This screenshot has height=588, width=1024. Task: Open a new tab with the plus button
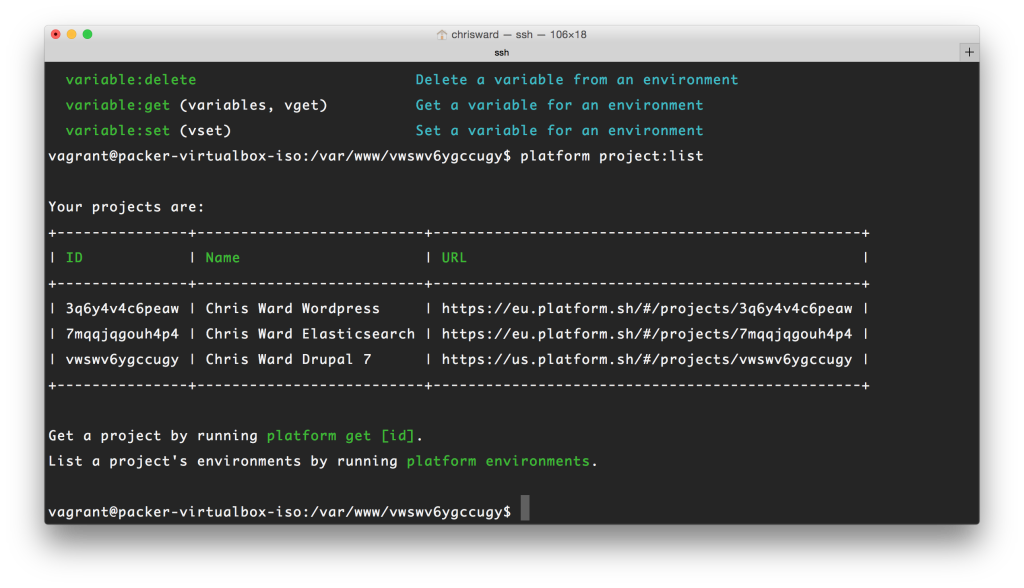[968, 52]
